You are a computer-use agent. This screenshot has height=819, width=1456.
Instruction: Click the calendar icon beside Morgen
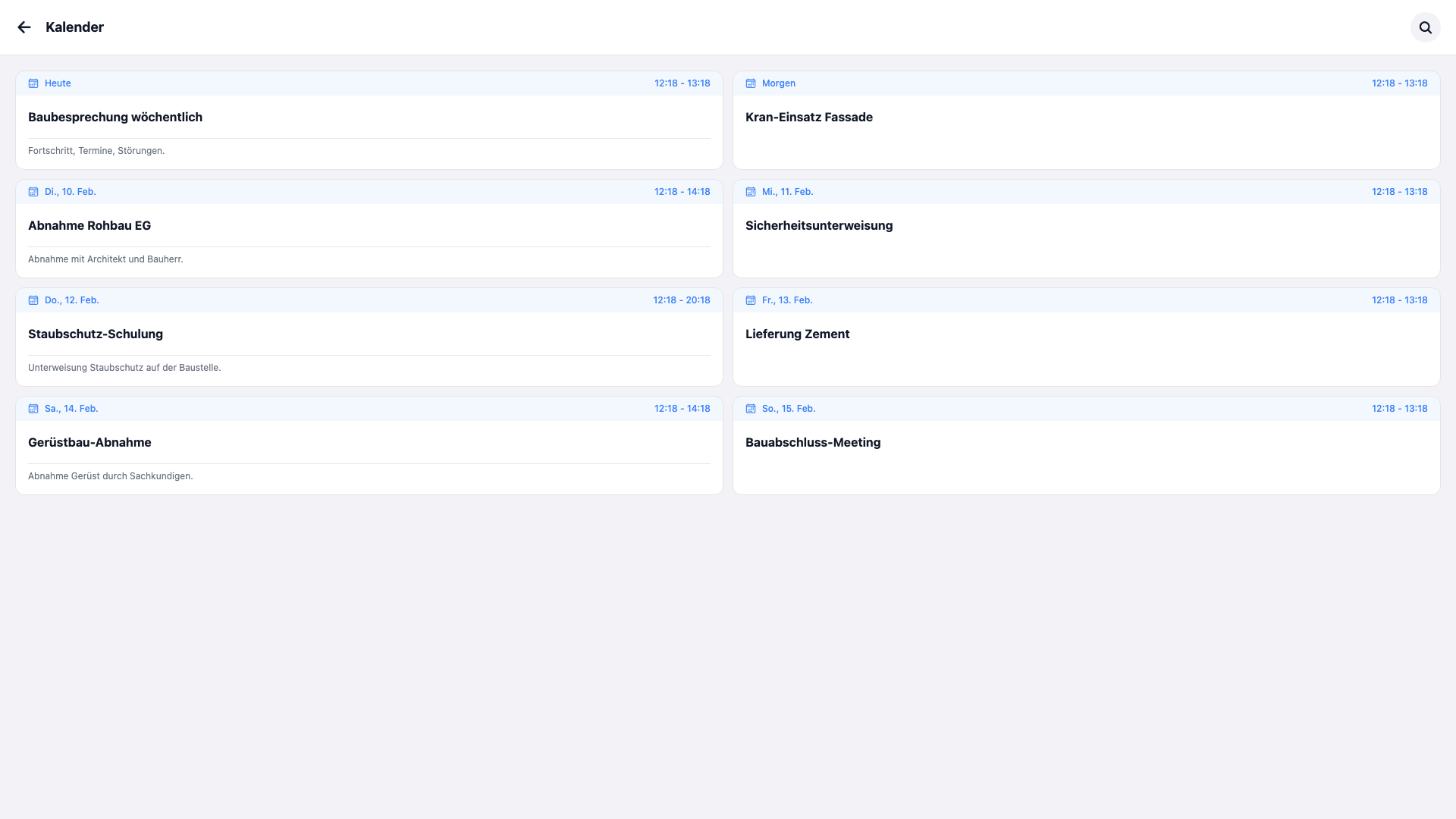751,83
